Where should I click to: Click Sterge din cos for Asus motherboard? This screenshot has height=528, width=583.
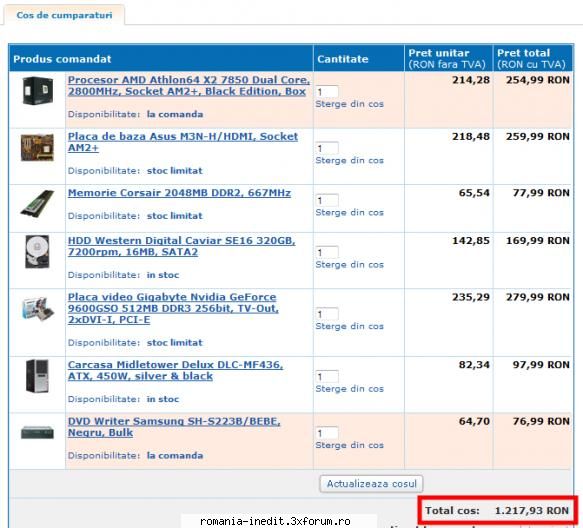(x=350, y=161)
